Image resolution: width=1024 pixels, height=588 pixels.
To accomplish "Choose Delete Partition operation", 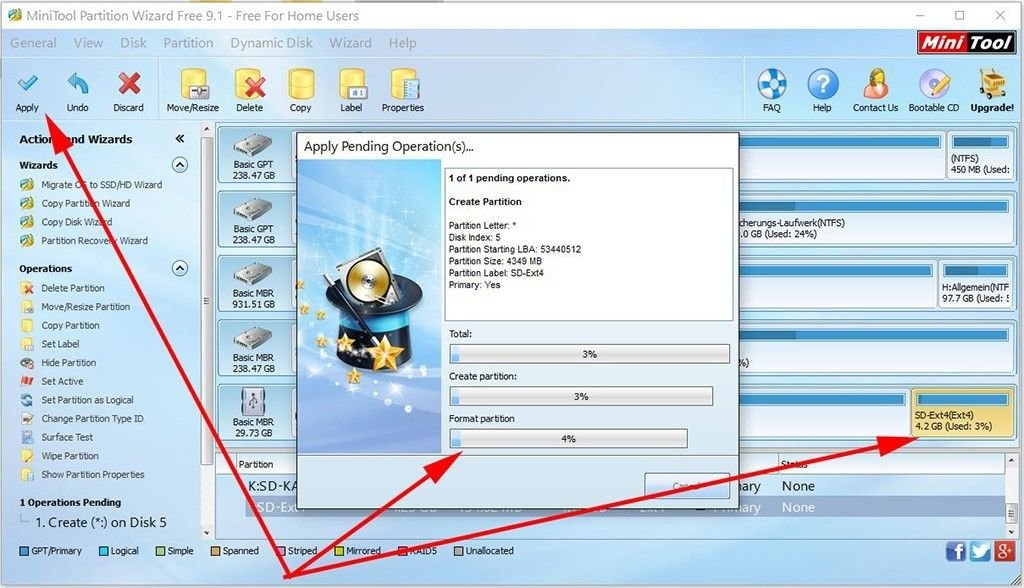I will [x=72, y=288].
